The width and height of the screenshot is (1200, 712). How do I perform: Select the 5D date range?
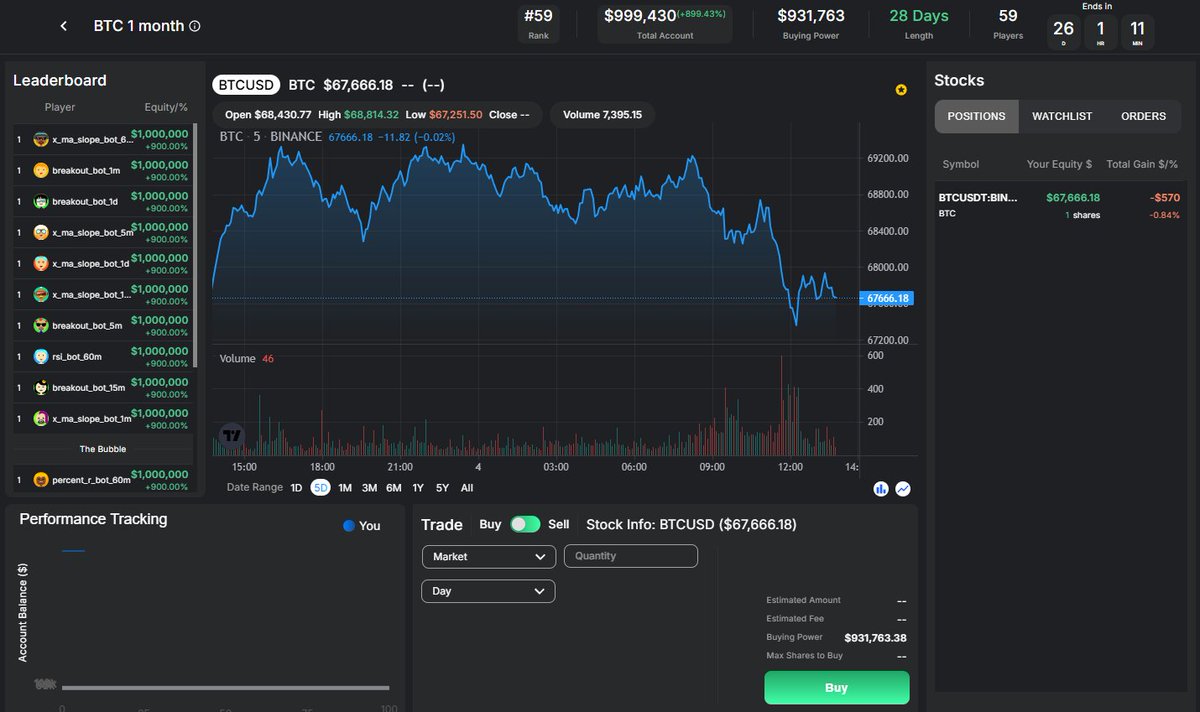(x=320, y=488)
